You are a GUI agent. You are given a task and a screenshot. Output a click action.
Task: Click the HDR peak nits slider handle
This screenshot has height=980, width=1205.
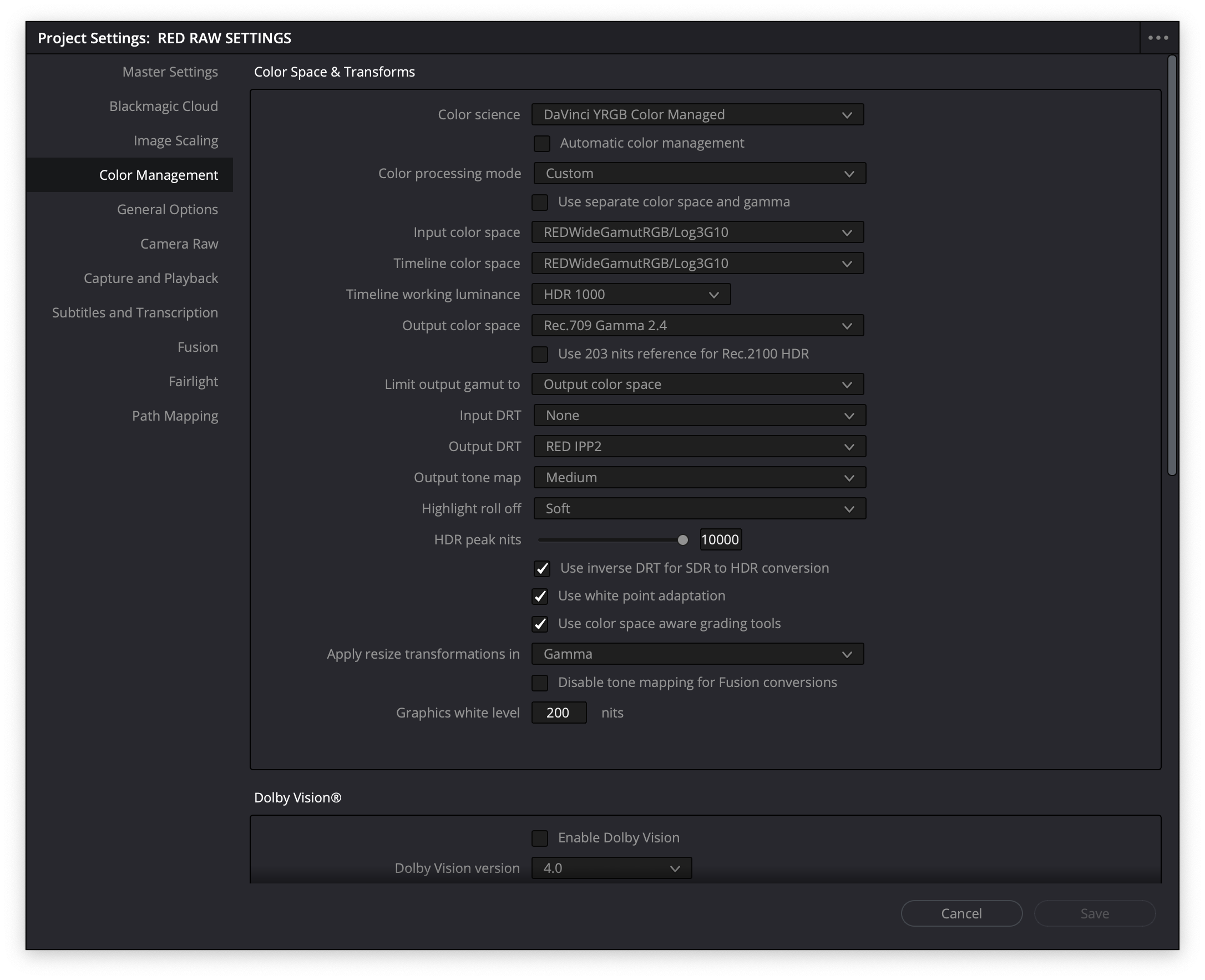[x=682, y=540]
